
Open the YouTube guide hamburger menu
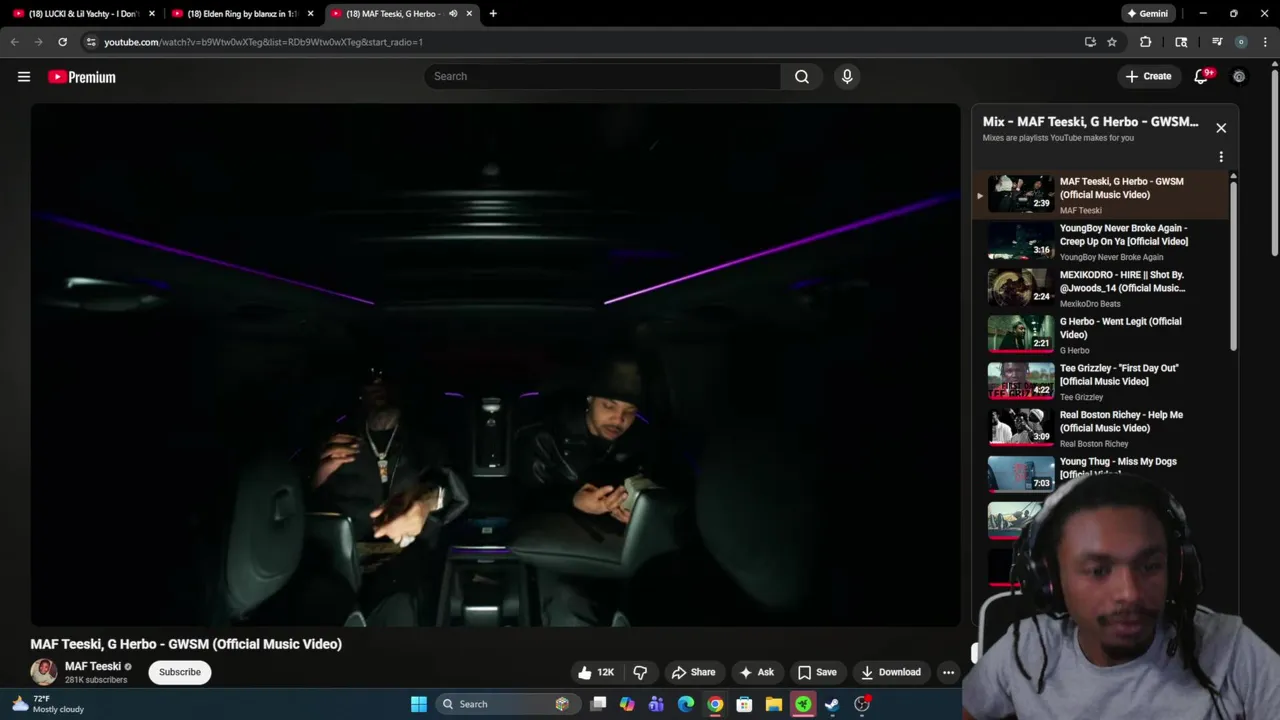[x=24, y=77]
